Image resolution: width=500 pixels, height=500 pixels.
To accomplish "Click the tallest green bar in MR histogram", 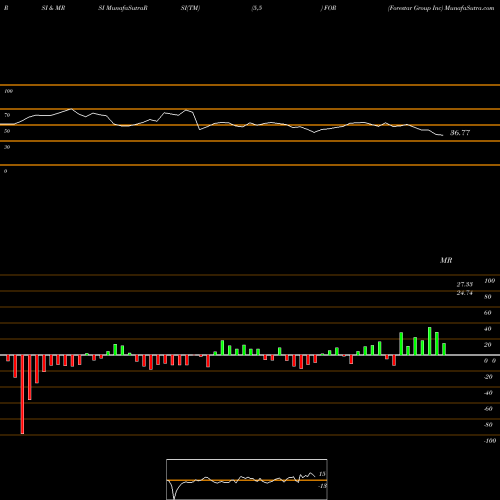I will (x=430, y=341).
